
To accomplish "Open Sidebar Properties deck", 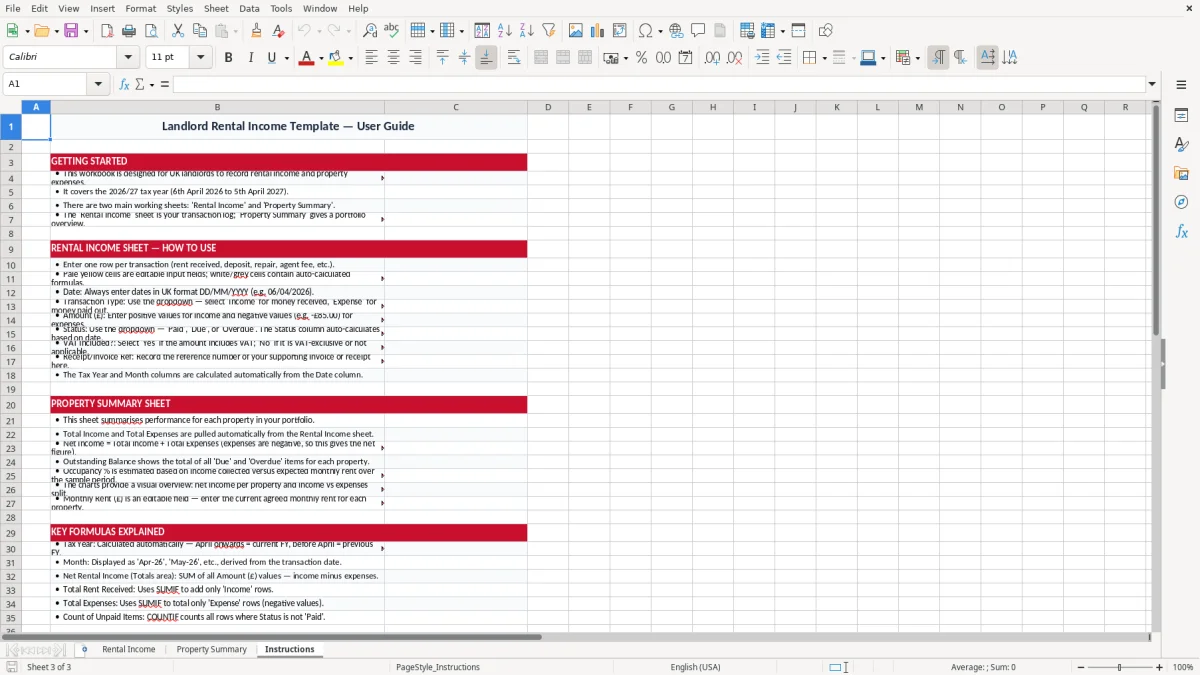I will [1181, 116].
